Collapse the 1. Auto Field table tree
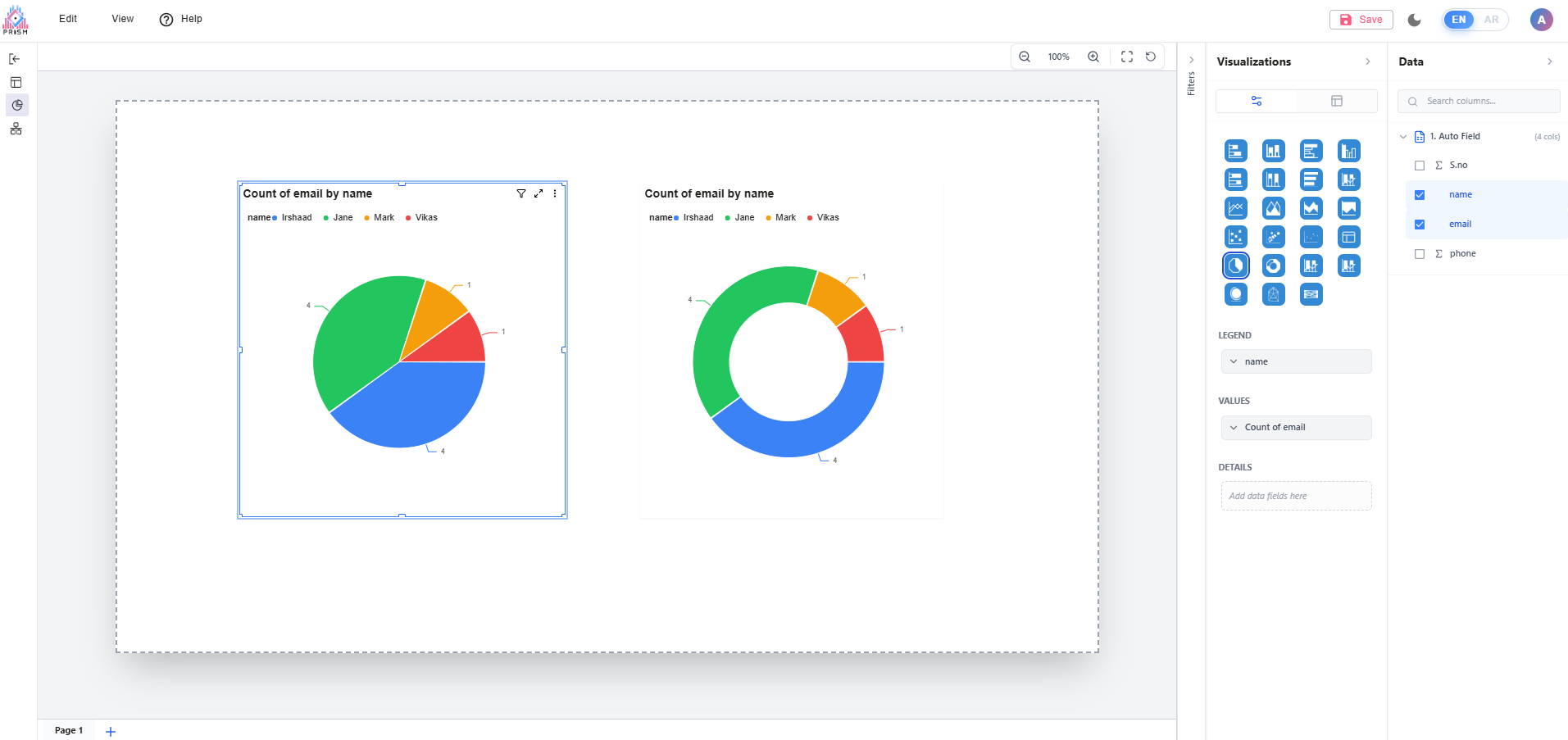Viewport: 1568px width, 740px height. click(x=1402, y=137)
